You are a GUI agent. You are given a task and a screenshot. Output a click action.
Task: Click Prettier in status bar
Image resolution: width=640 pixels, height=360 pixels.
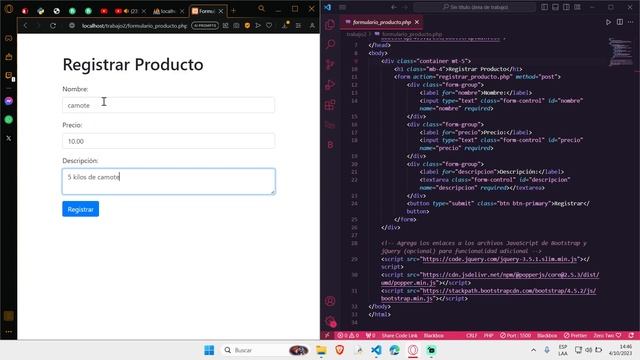[575, 336]
